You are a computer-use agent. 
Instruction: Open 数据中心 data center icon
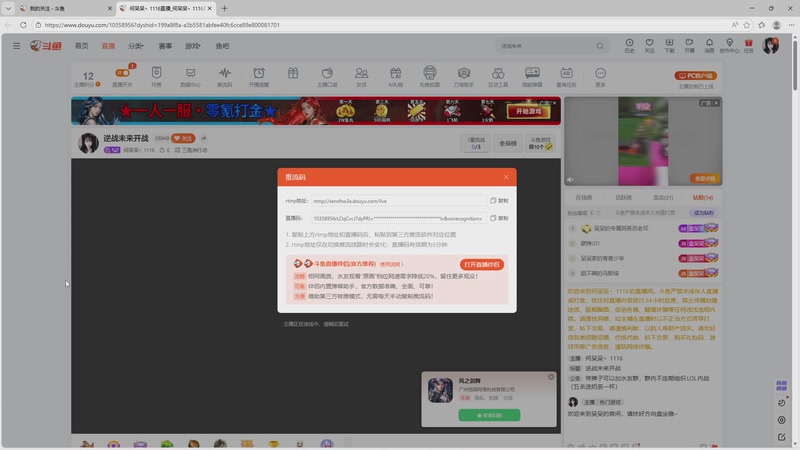click(190, 76)
